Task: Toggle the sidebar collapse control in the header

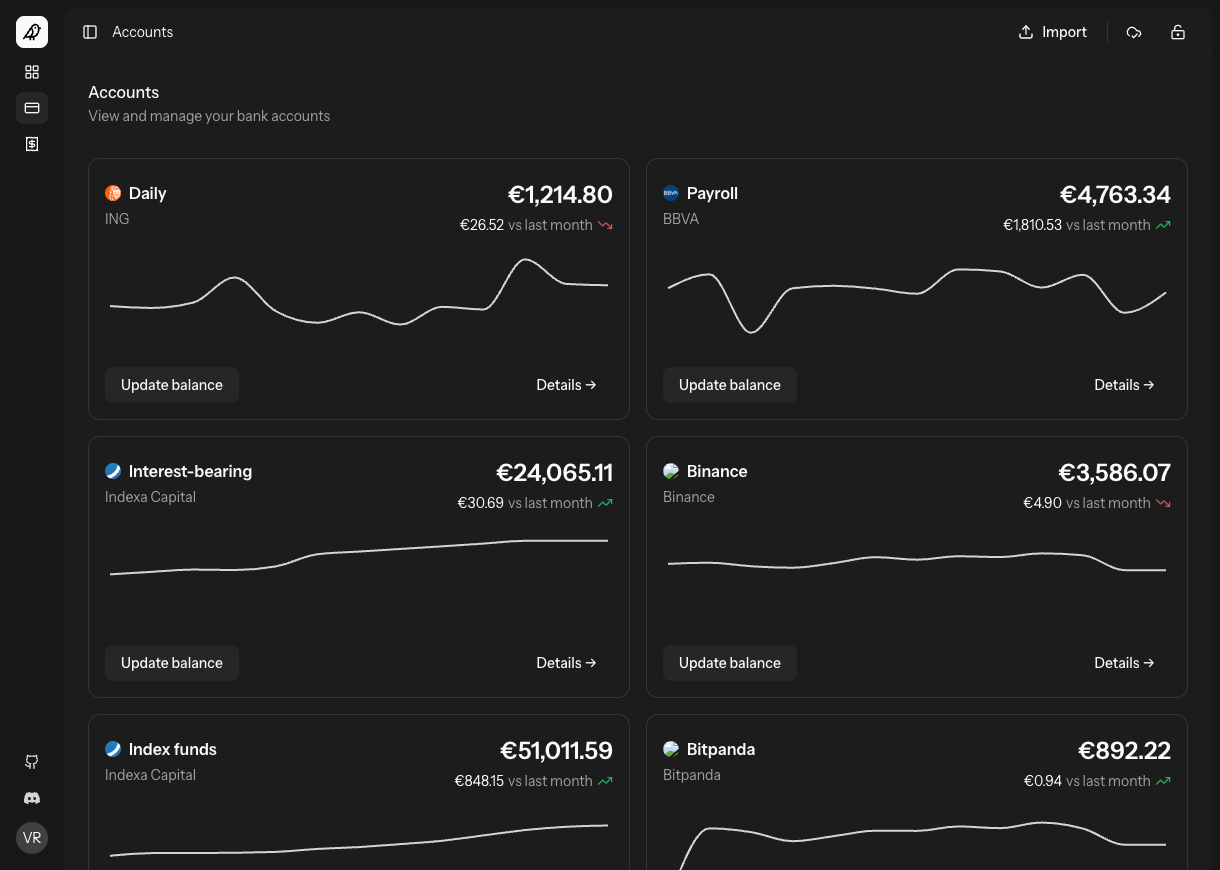Action: click(90, 31)
